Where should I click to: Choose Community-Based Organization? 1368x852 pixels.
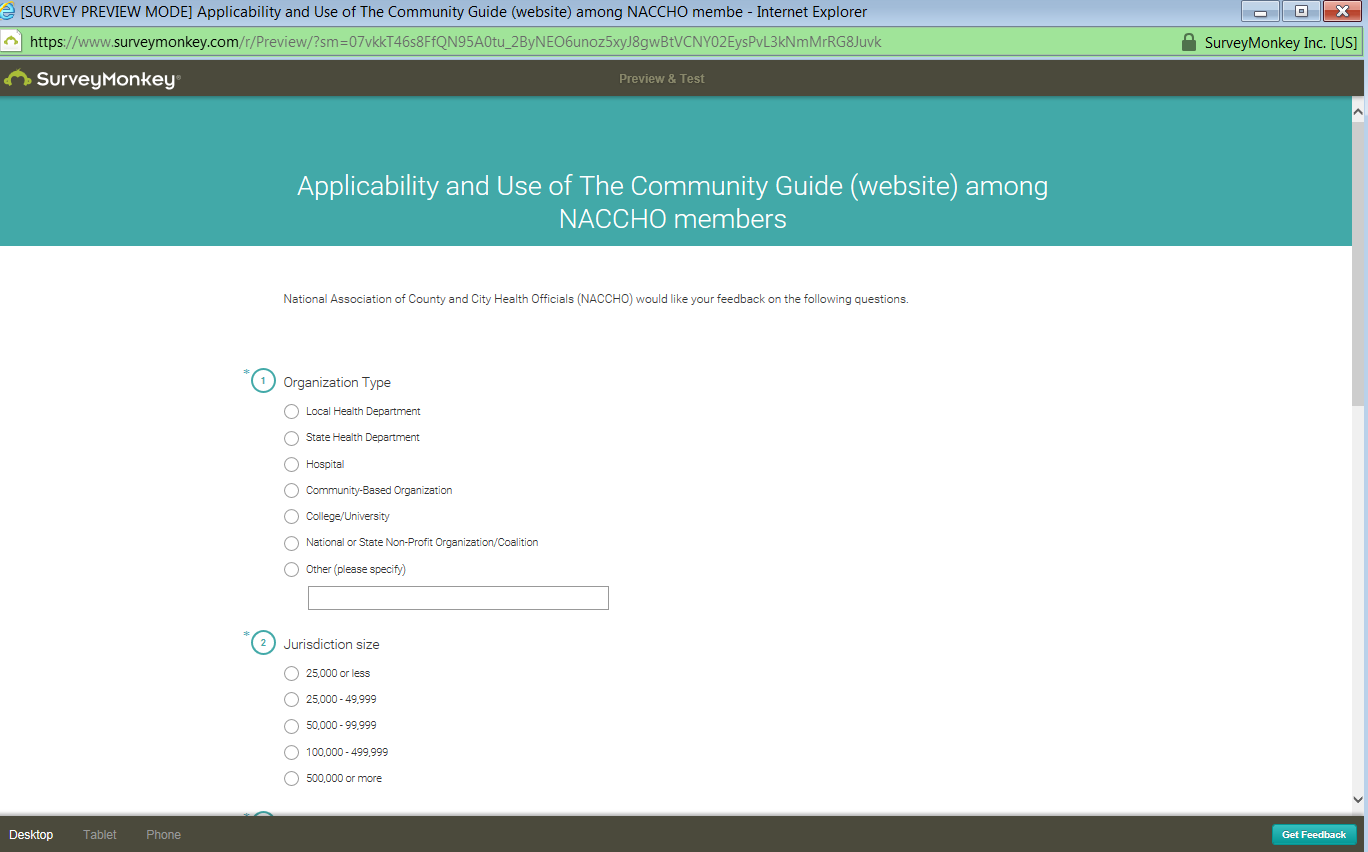(291, 490)
